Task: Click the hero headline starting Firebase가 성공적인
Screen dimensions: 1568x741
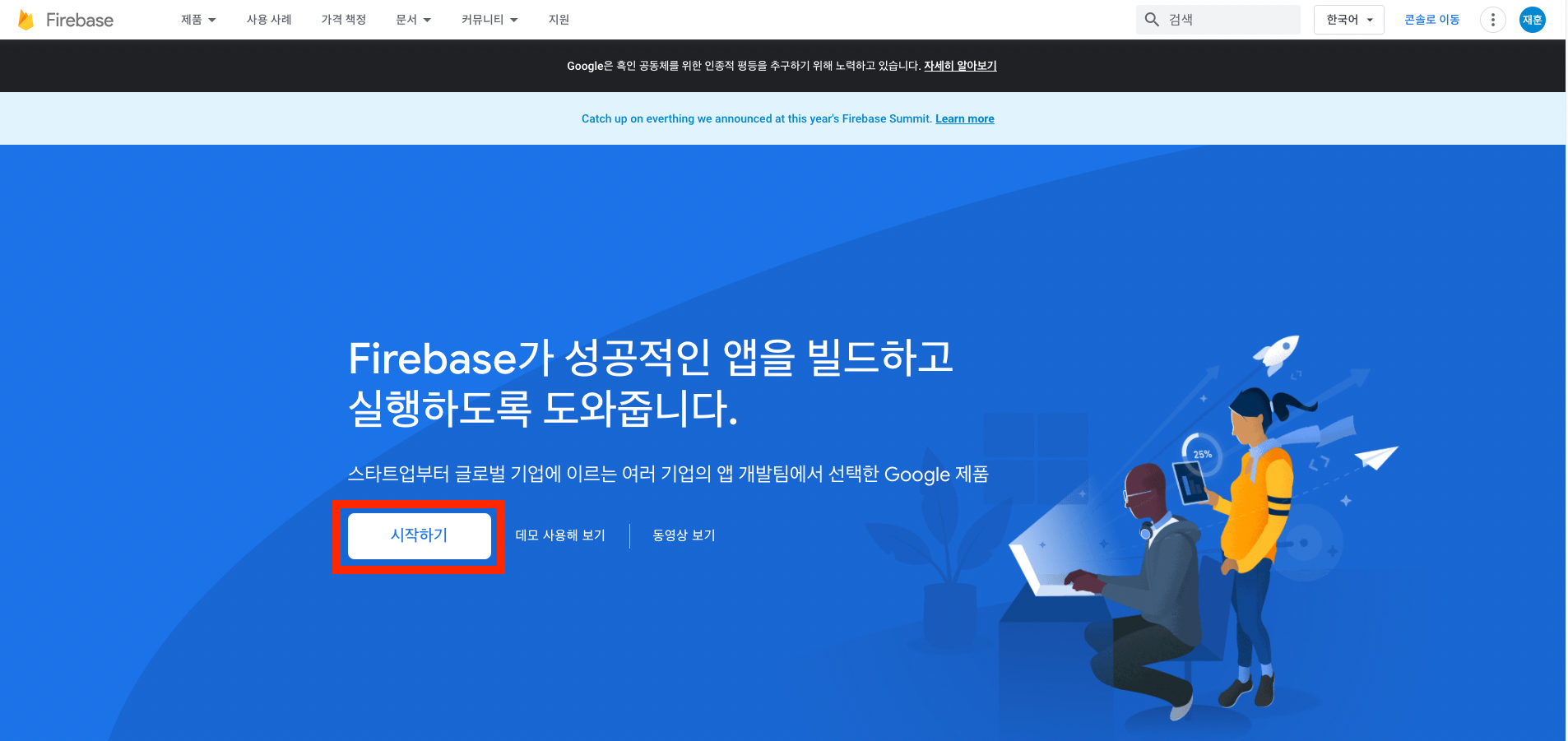Action: (651, 382)
